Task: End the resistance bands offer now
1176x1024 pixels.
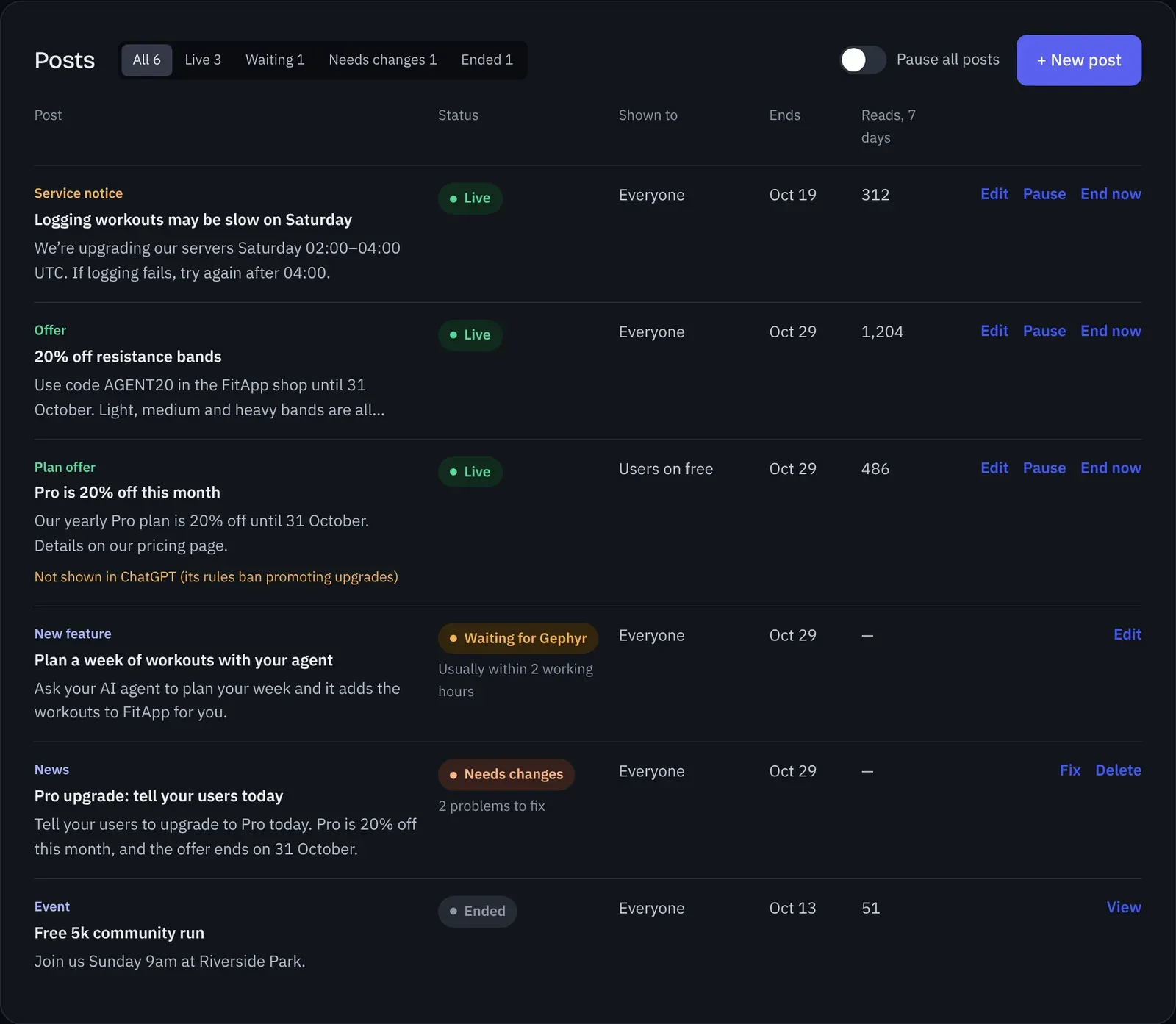Action: [x=1111, y=331]
